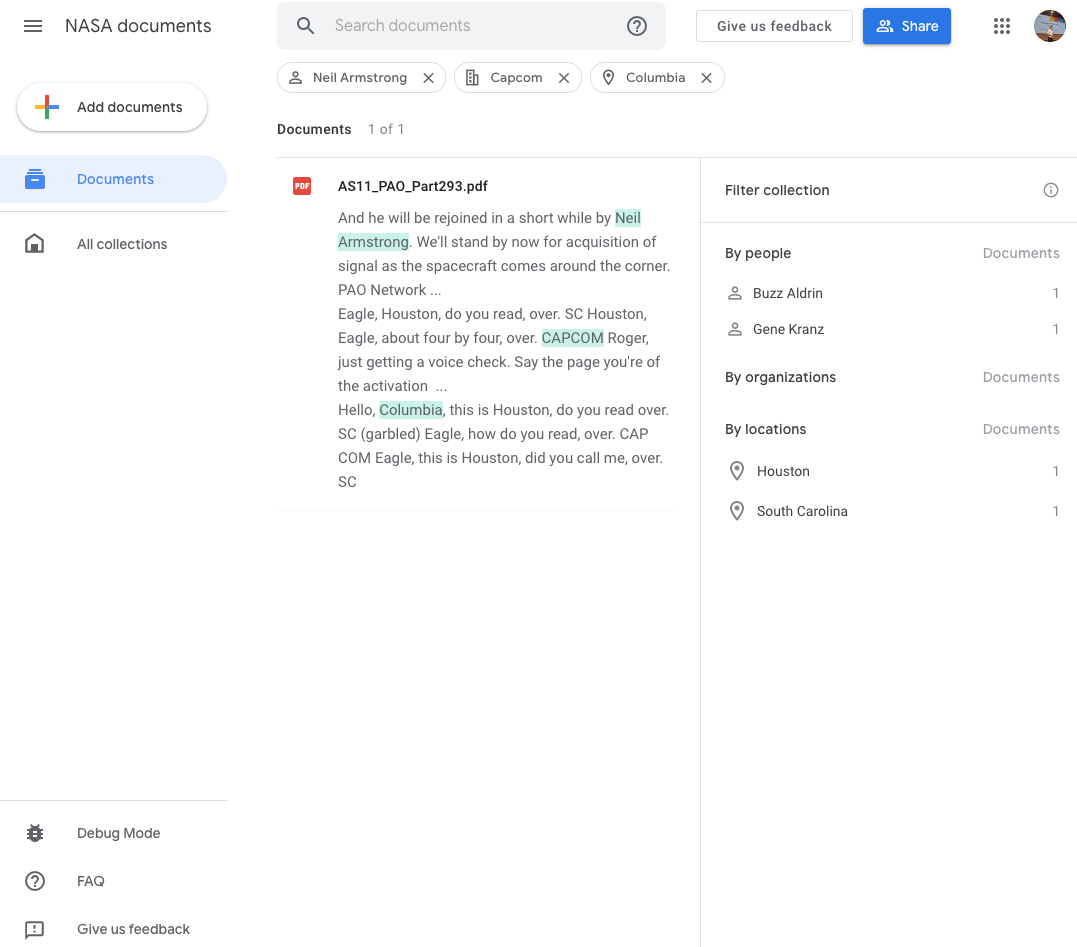1077x947 pixels.
Task: Click the feedback speech bubble icon
Action: 34,930
